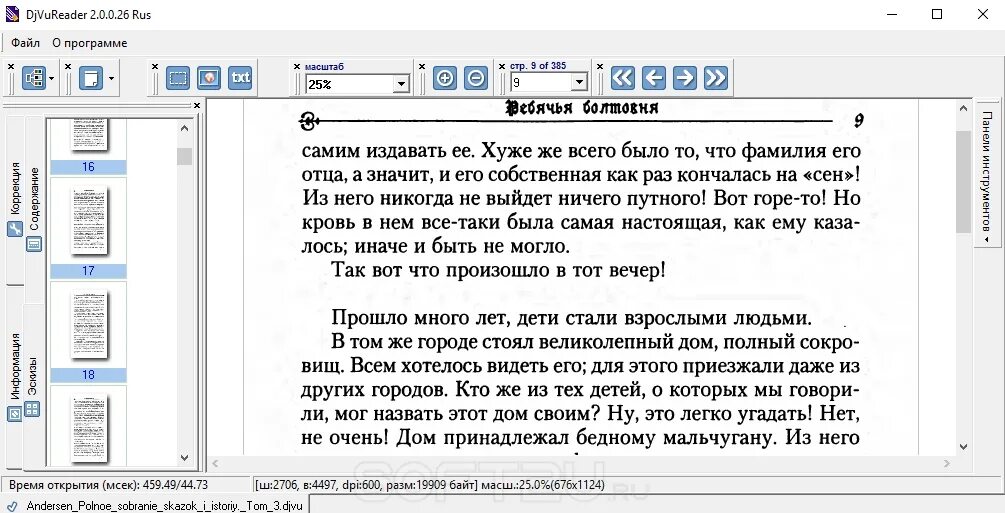The width and height of the screenshot is (1005, 513).
Task: Click the document structure tree icon
Action: point(34,78)
